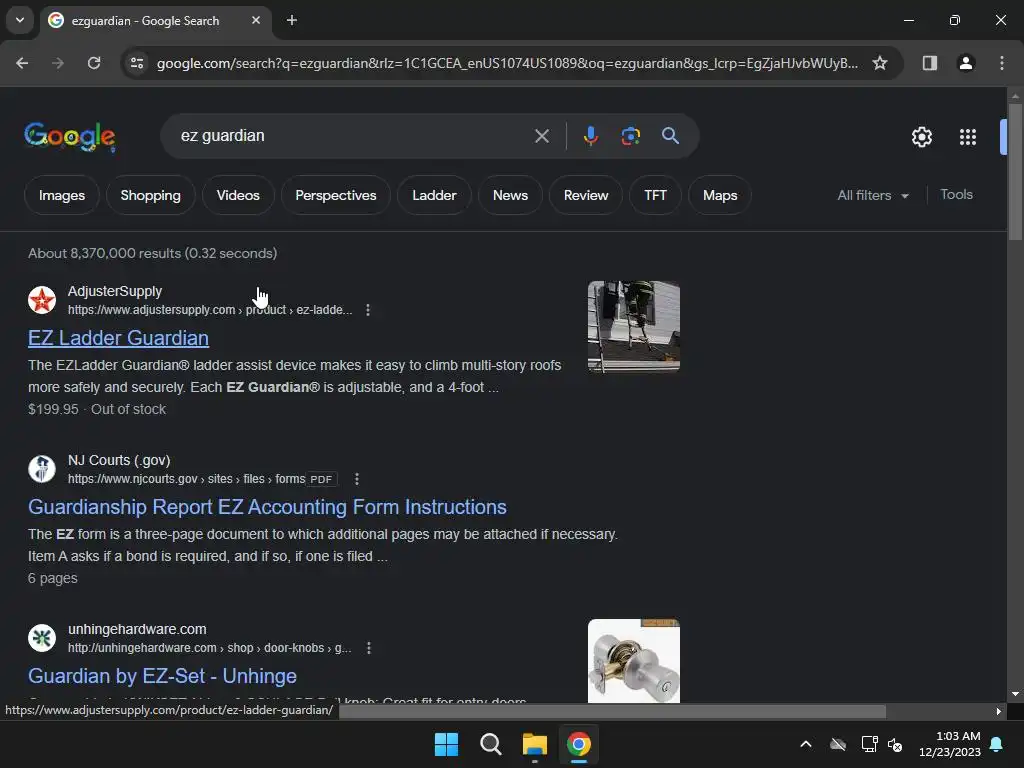
Task: Select the TFT filter chip
Action: 655,195
